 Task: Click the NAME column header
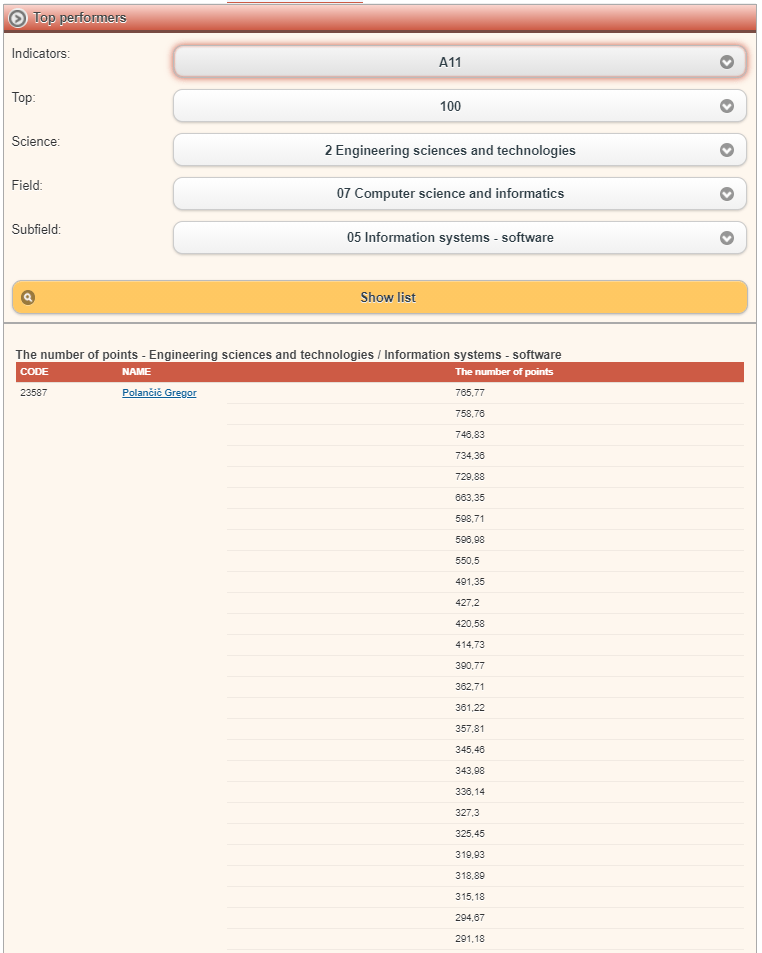pyautogui.click(x=136, y=372)
